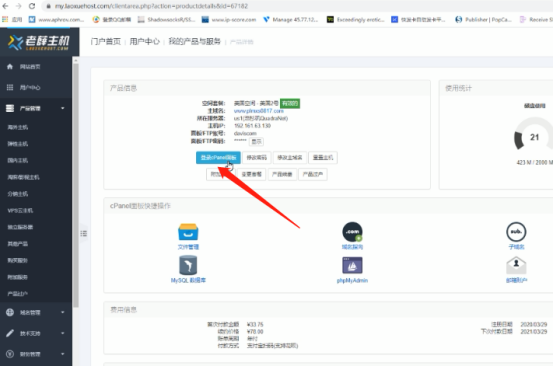Viewport: 554px width, 367px height.
Task: Click the sidebar vertical scrollbar
Action: point(75,184)
